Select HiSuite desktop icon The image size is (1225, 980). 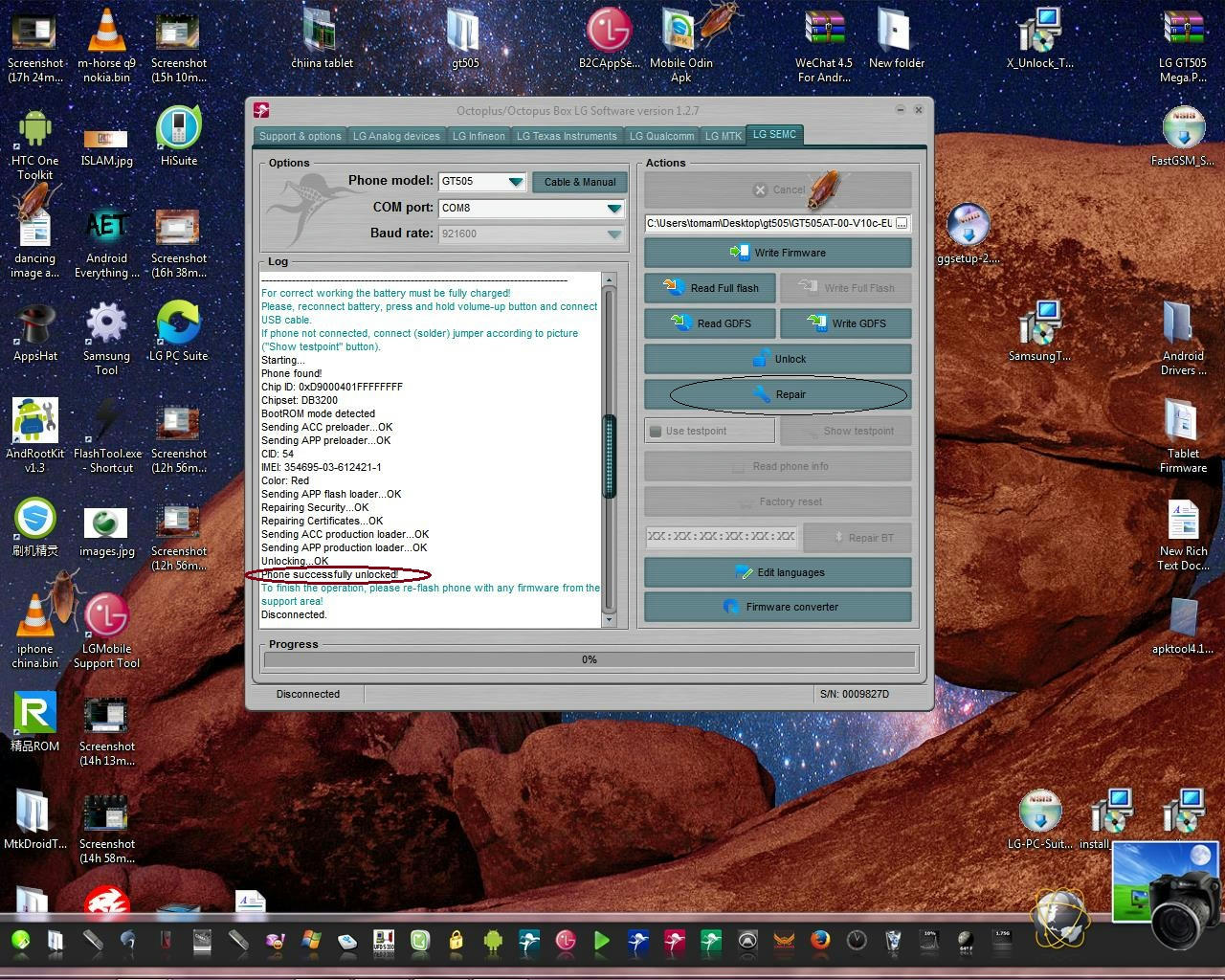point(179,137)
